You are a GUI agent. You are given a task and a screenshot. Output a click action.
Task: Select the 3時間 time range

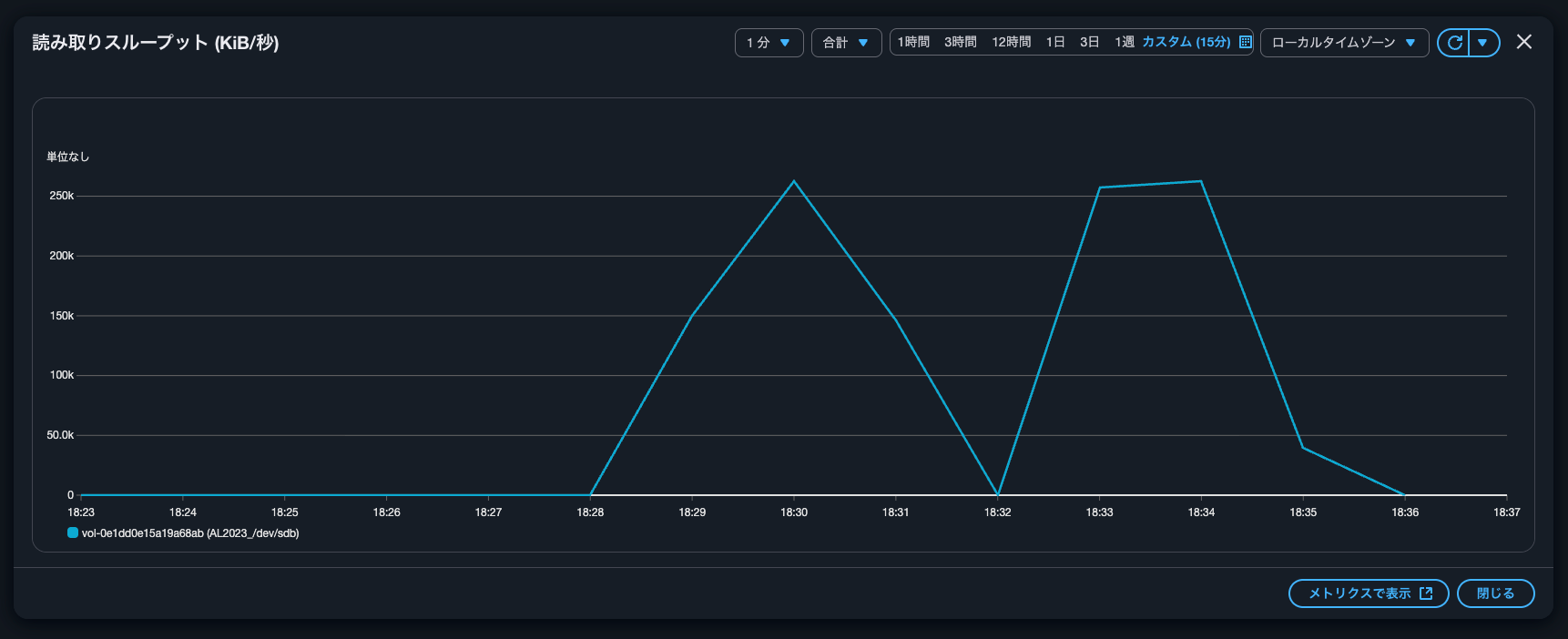tap(960, 43)
